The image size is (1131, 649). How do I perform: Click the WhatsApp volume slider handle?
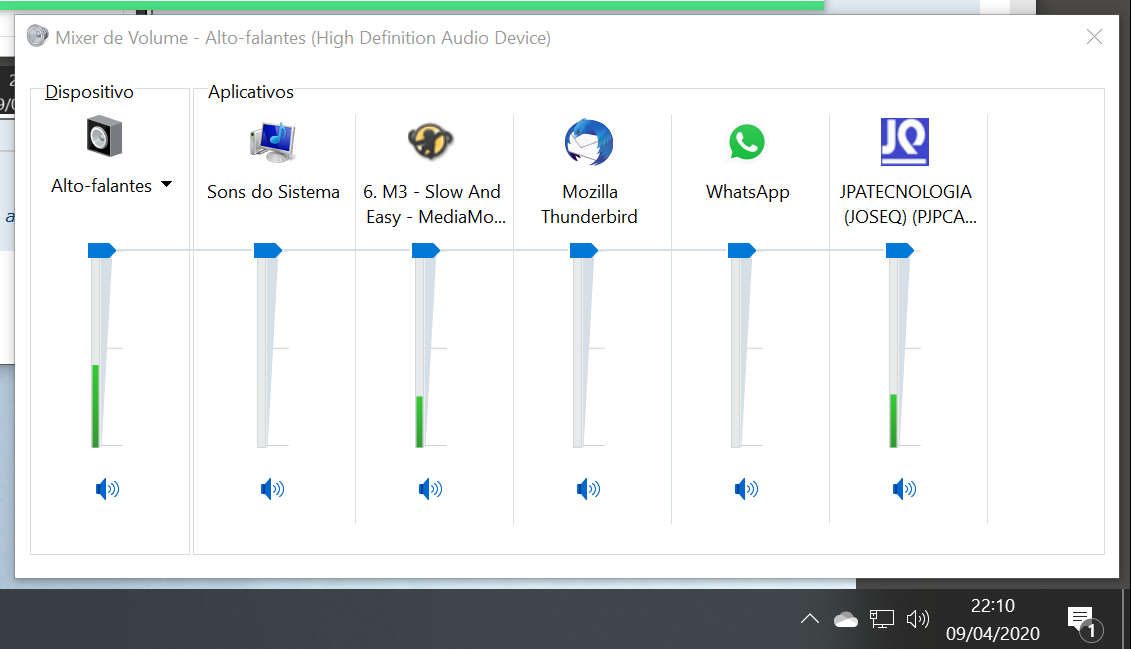[x=742, y=251]
